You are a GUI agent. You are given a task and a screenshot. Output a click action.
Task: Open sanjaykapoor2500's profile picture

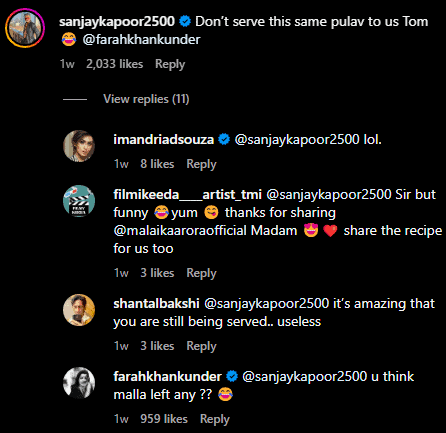(x=25, y=28)
